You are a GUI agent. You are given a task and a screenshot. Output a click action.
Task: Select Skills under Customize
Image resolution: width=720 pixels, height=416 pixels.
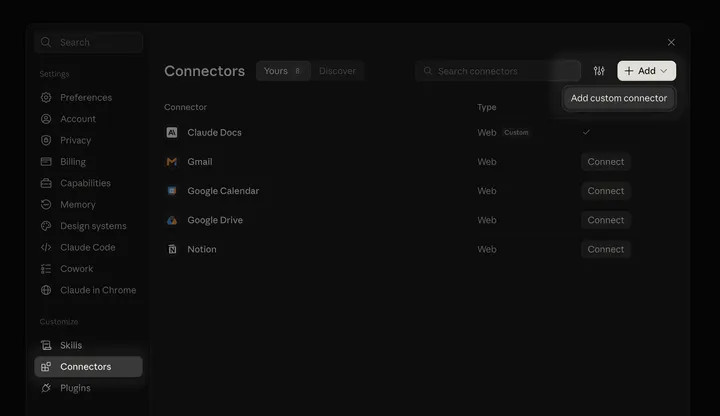coord(88,345)
